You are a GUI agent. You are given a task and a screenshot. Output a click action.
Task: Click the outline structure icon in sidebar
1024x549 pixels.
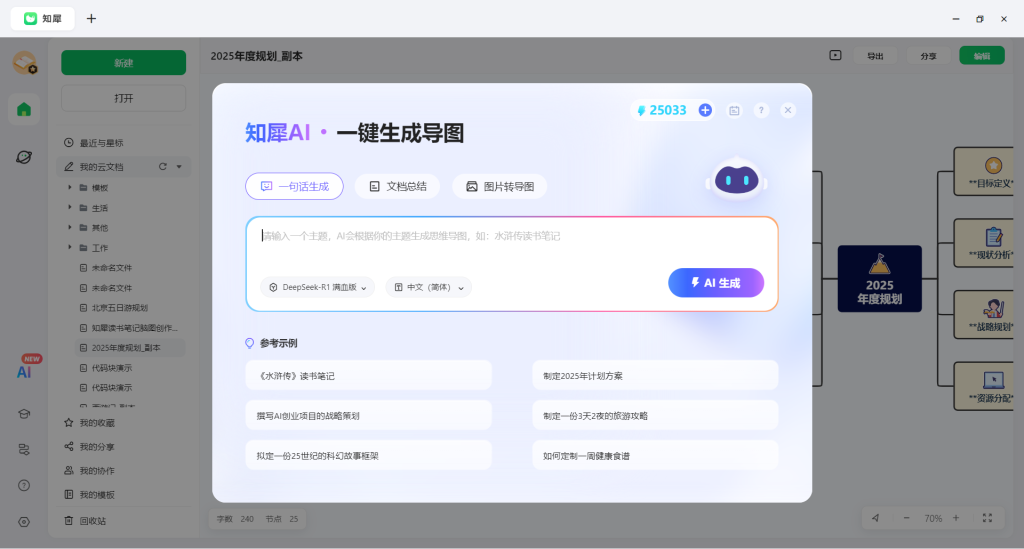point(24,449)
